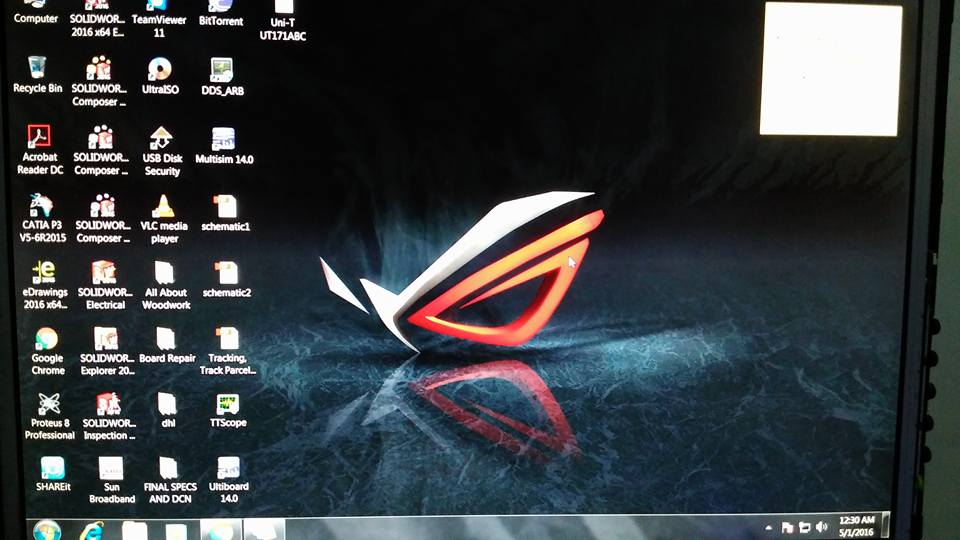960x540 pixels.
Task: Open Sun Broadband shortcut
Action: point(111,480)
